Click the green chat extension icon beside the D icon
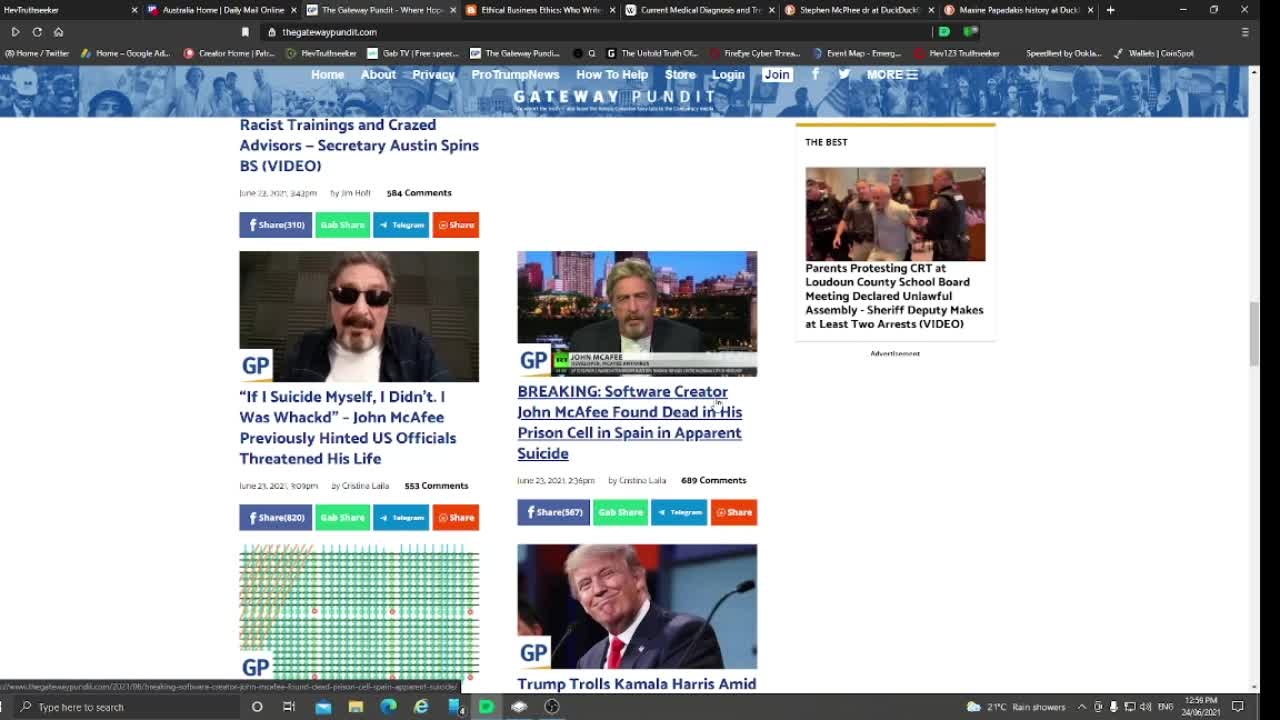 coord(969,32)
